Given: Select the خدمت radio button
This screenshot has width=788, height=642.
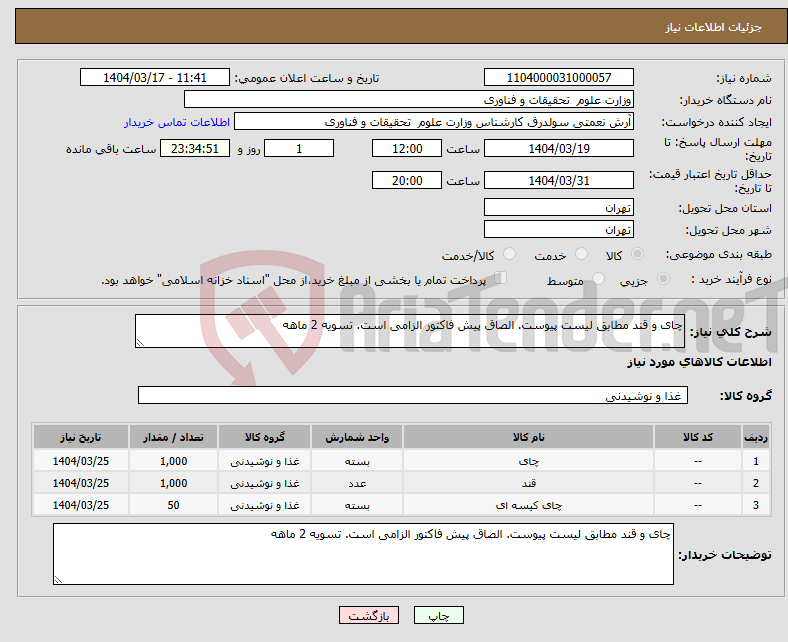Looking at the screenshot, I should pos(581,254).
